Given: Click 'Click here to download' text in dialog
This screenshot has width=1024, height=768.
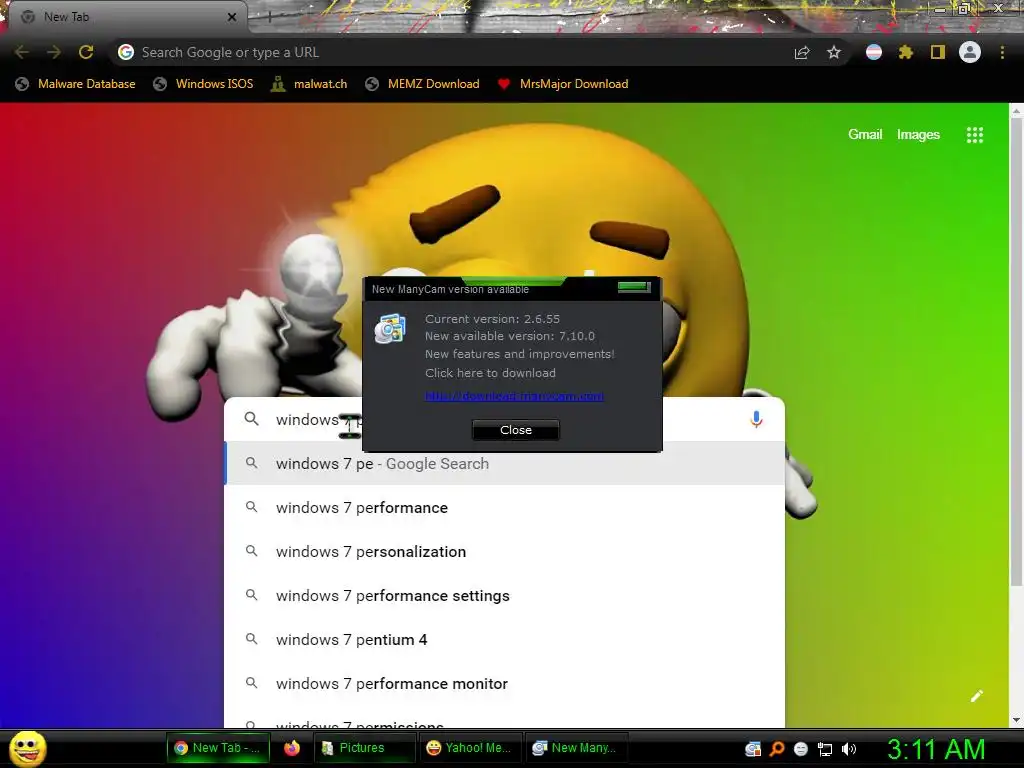Looking at the screenshot, I should click(x=490, y=373).
